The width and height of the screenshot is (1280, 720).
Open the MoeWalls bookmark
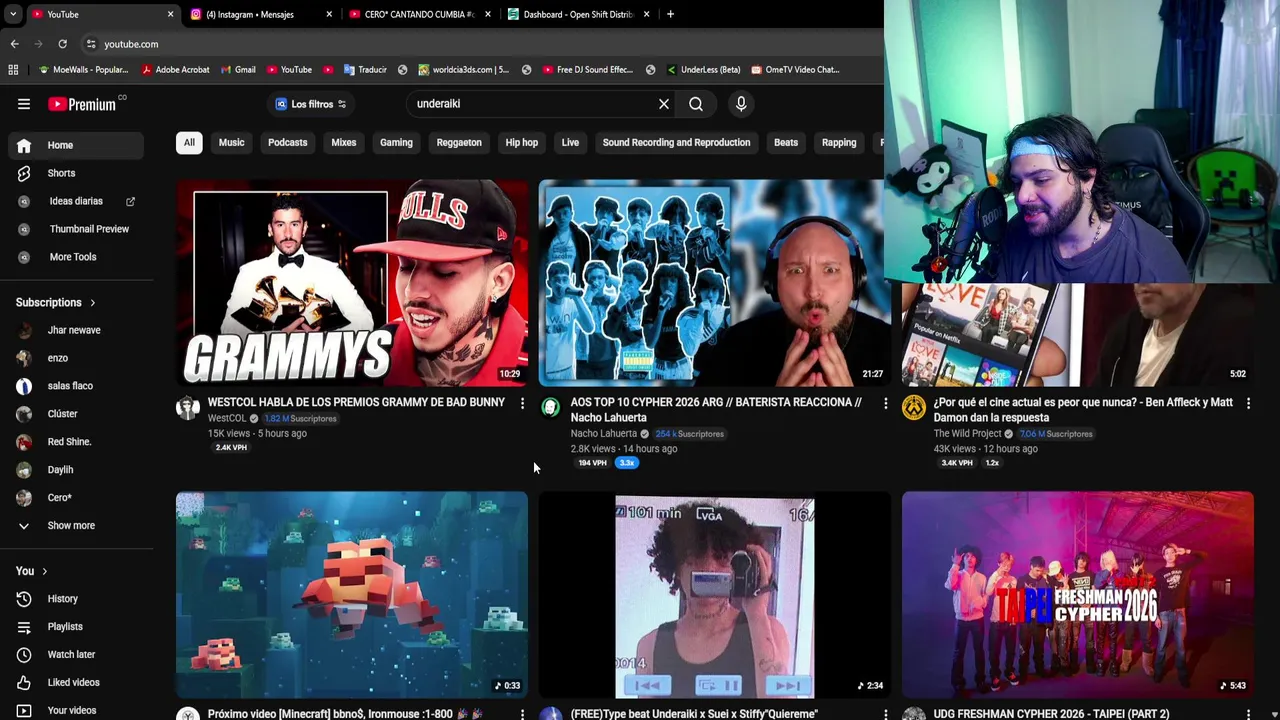coord(83,70)
